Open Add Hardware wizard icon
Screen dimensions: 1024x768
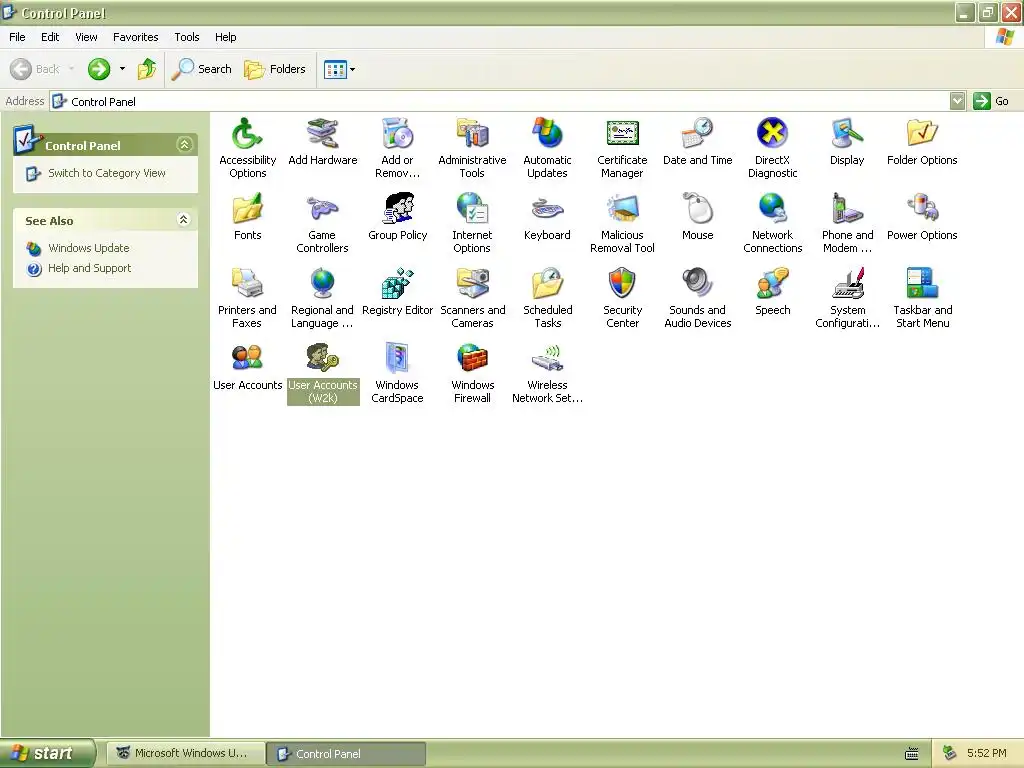pos(322,134)
